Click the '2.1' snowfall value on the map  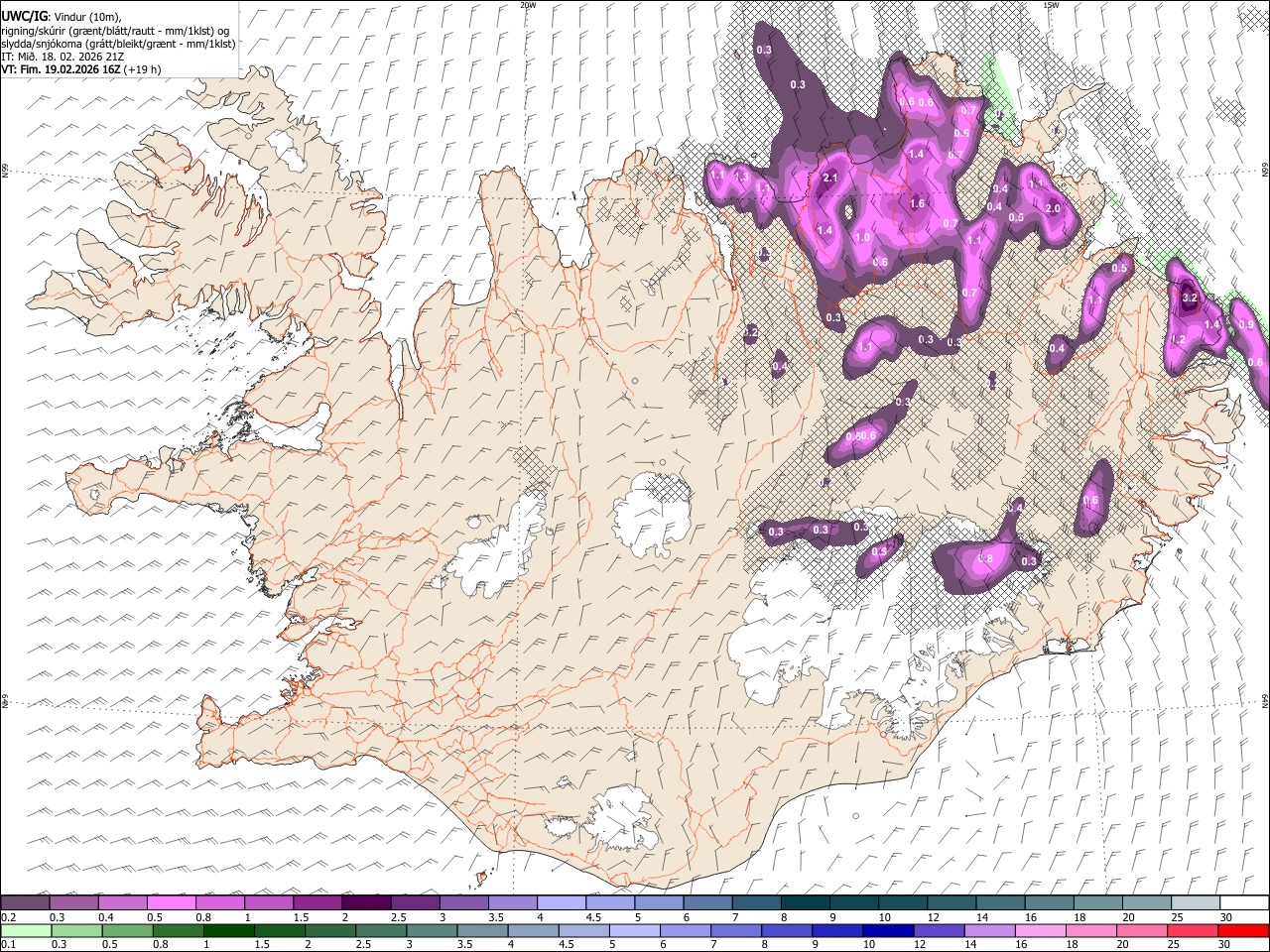click(831, 178)
